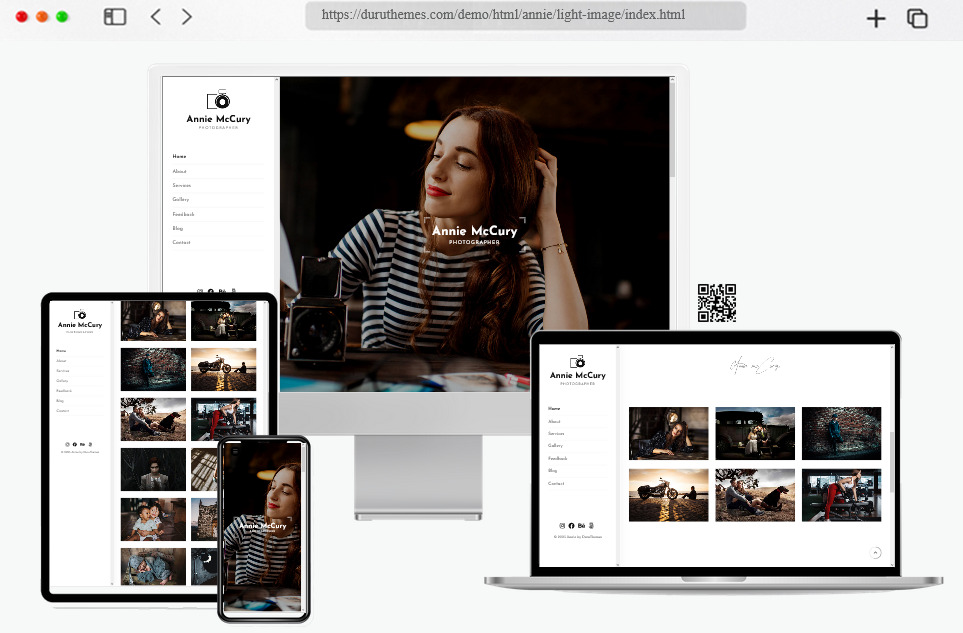Select the Home nav link on the tablet

61,350
